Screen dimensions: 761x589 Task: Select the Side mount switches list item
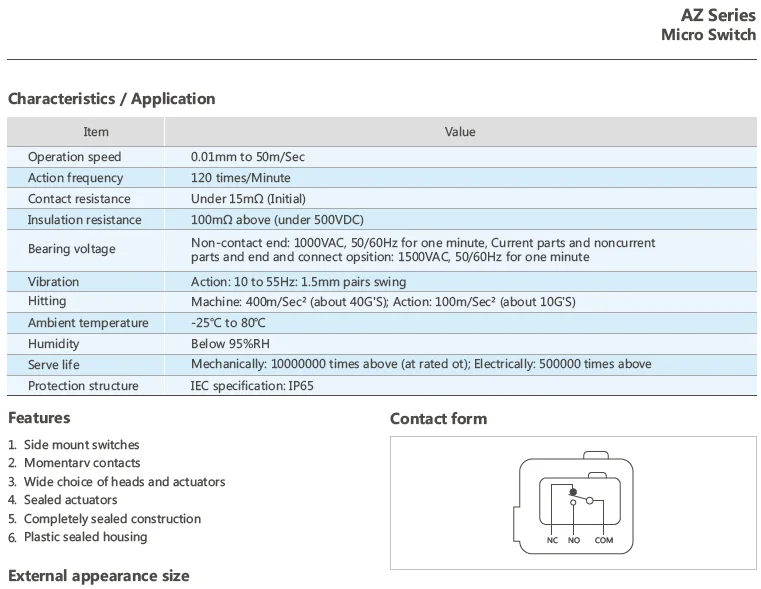pos(82,445)
